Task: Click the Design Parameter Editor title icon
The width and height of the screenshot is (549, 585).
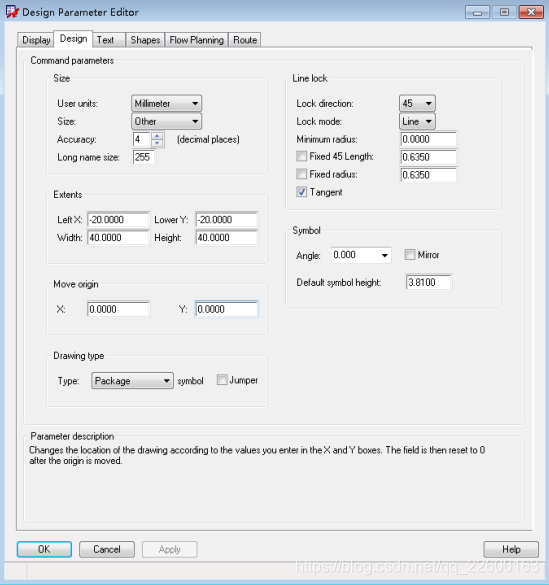Action: [x=12, y=12]
